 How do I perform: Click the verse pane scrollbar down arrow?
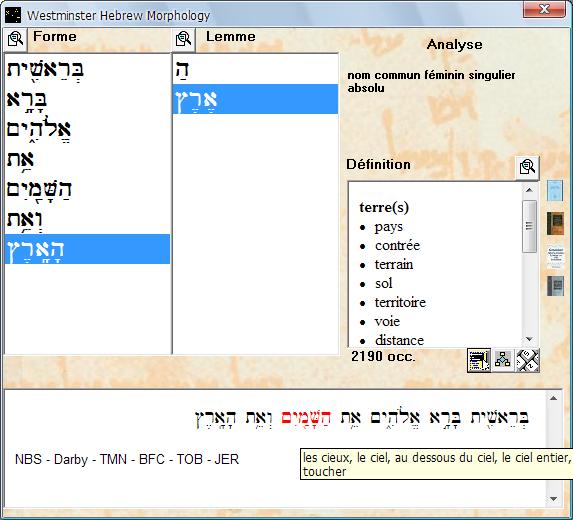tap(554, 499)
